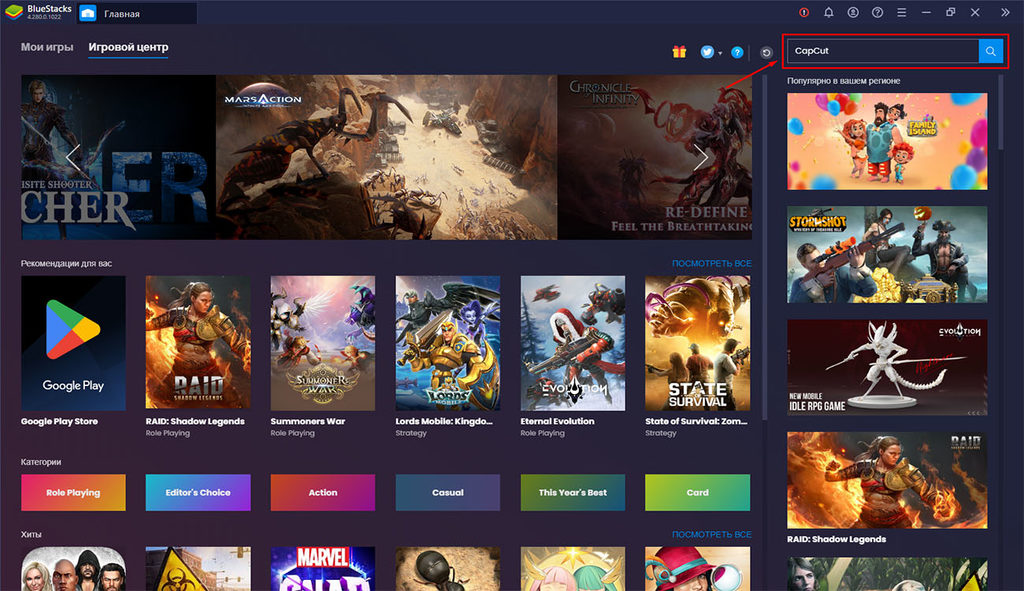
Task: Open the notifications bell
Action: [828, 12]
